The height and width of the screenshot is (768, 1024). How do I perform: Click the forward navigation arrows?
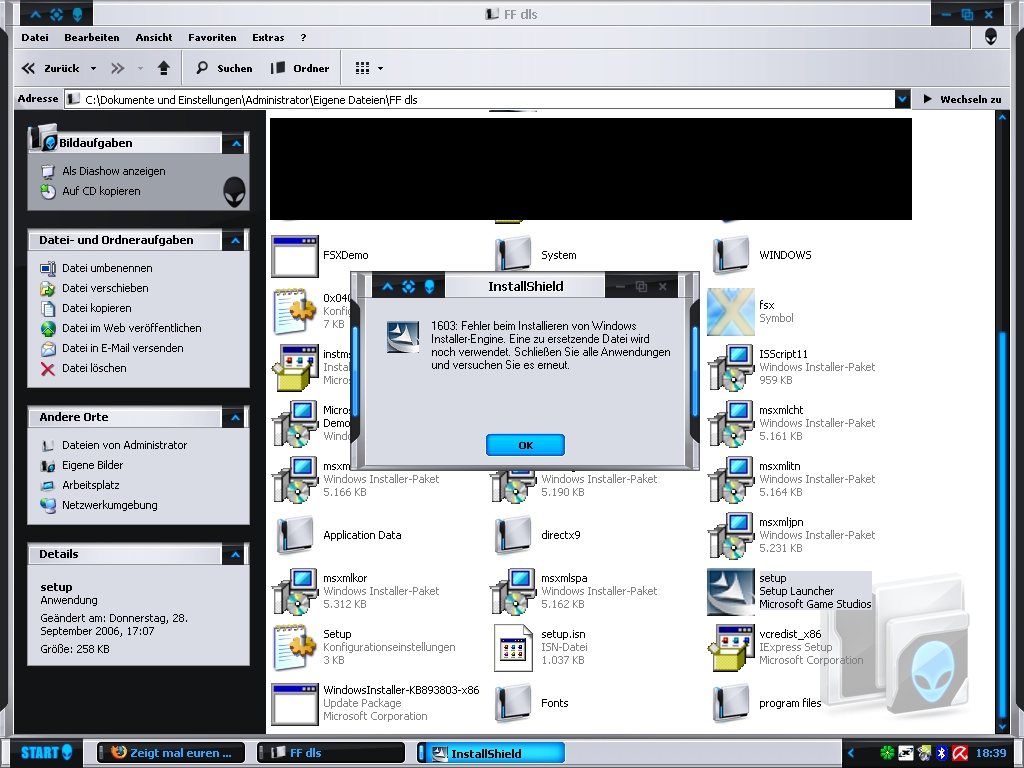tap(118, 68)
